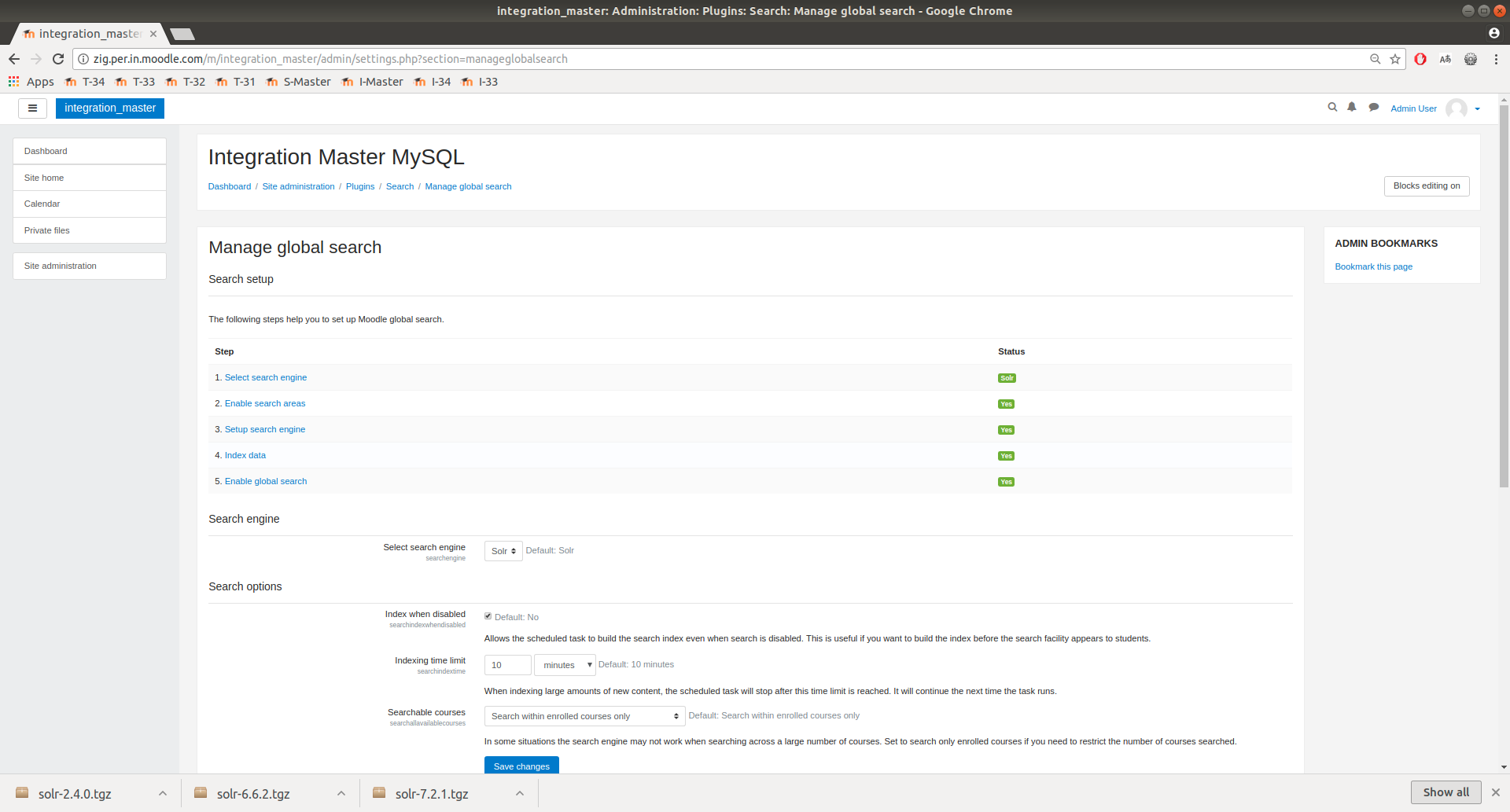This screenshot has width=1510, height=812.
Task: Open Private files in side navigation
Action: pyautogui.click(x=90, y=230)
